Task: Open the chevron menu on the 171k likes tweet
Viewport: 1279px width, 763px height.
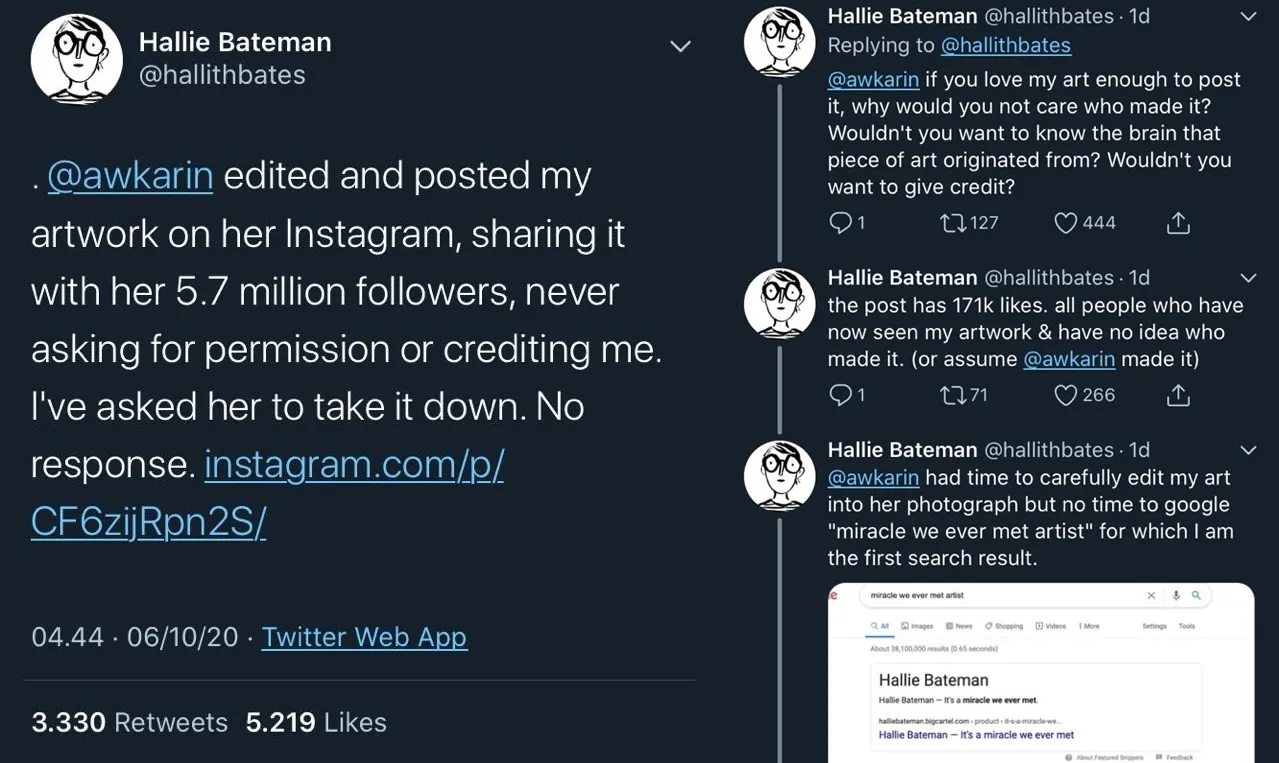Action: point(1248,277)
